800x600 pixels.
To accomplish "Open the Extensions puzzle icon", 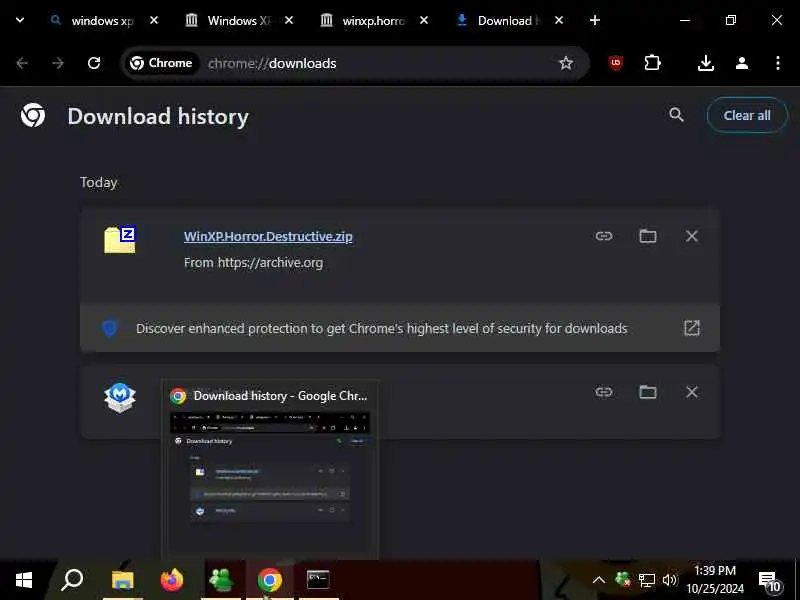I will pos(652,63).
